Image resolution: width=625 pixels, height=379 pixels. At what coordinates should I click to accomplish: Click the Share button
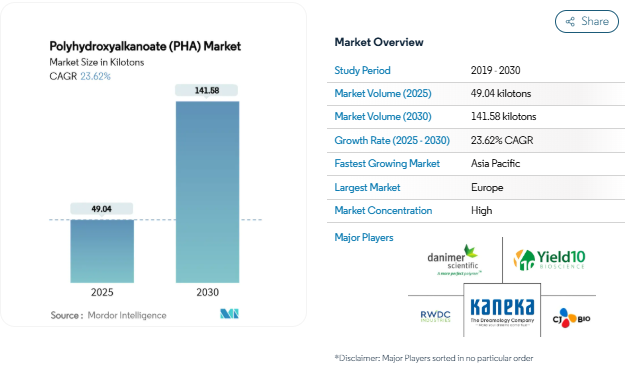[x=587, y=22]
